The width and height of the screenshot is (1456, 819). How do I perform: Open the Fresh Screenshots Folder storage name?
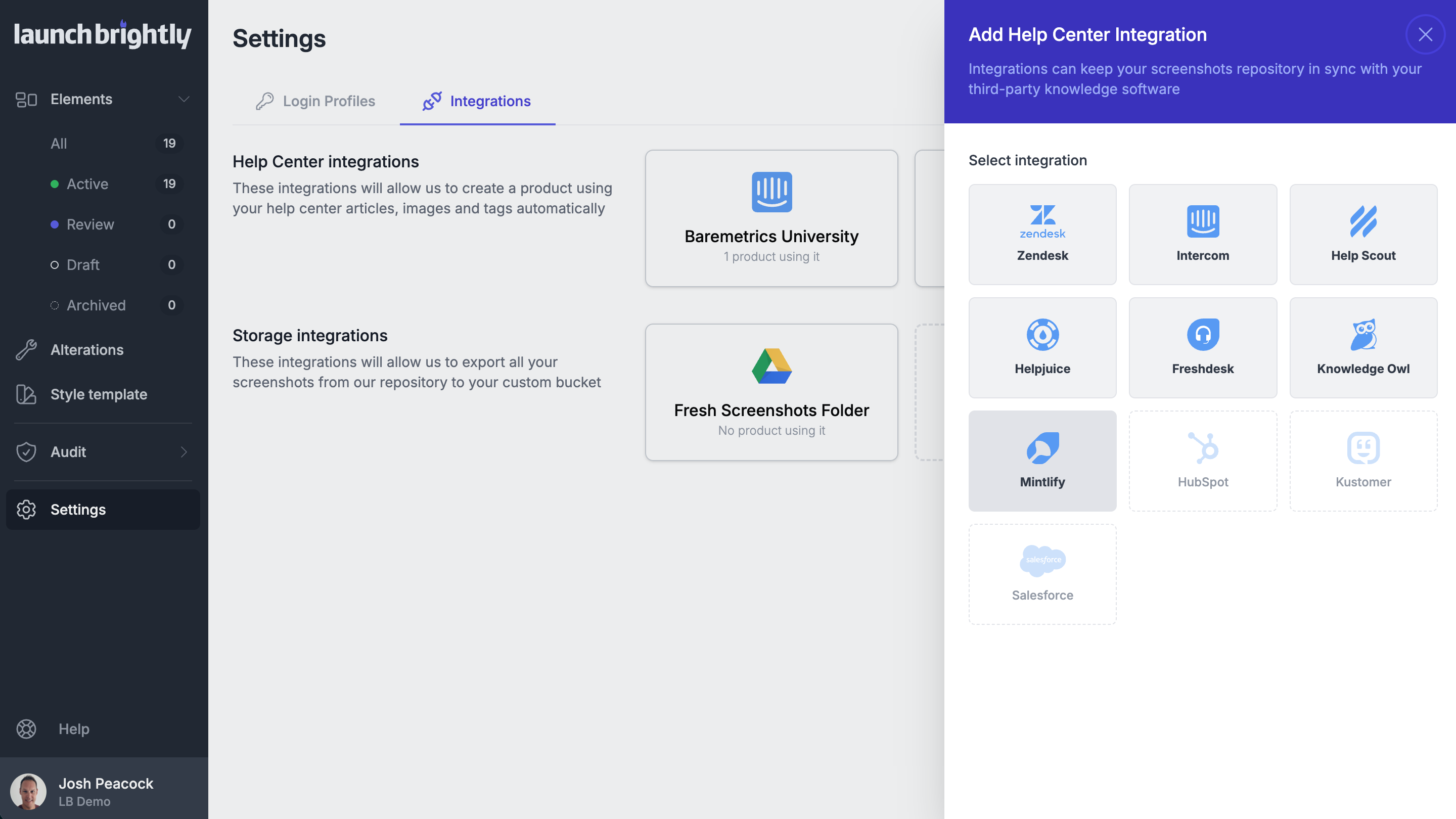pyautogui.click(x=771, y=411)
